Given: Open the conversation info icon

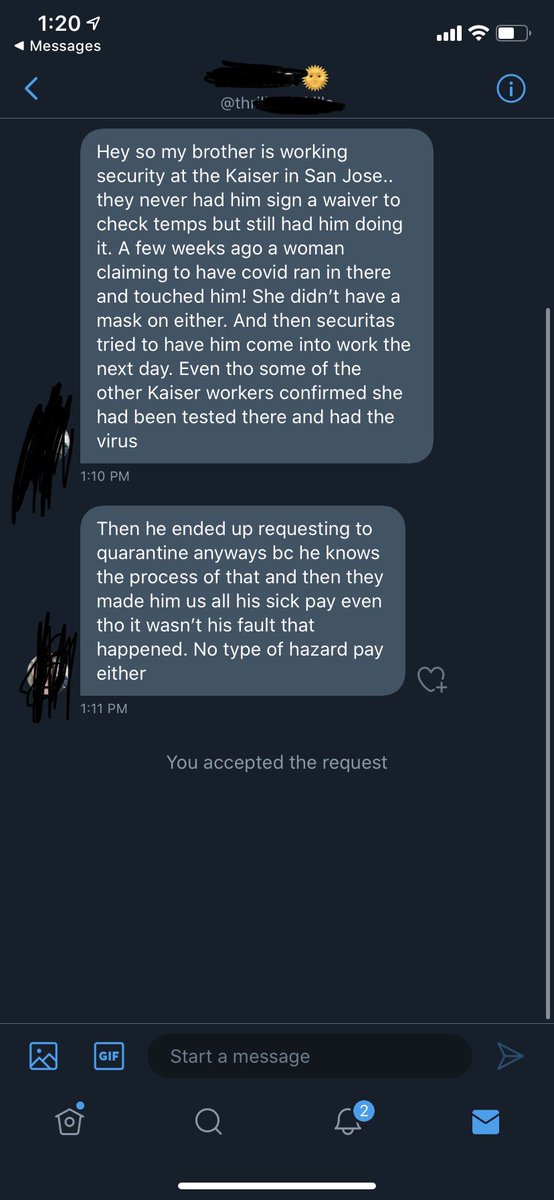Looking at the screenshot, I should (x=511, y=89).
